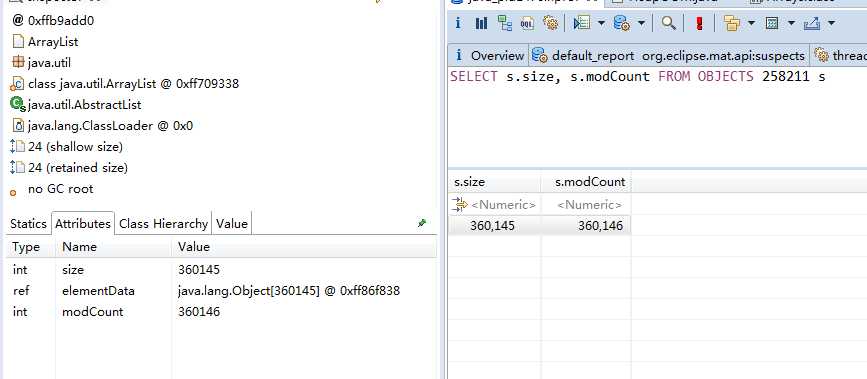Sort by the s.size column header
Image resolution: width=867 pixels, height=379 pixels.
(x=494, y=182)
